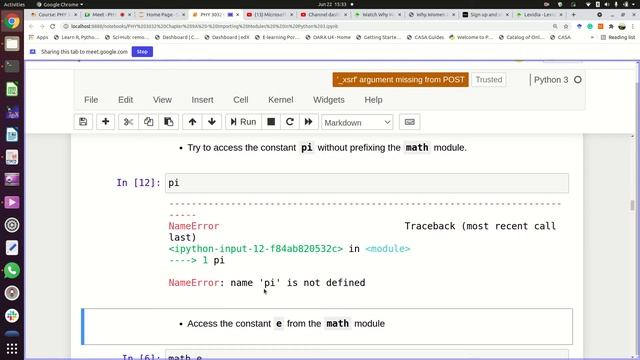Image resolution: width=640 pixels, height=360 pixels.
Task: Click Activities in the top bar
Action: (x=14, y=4)
